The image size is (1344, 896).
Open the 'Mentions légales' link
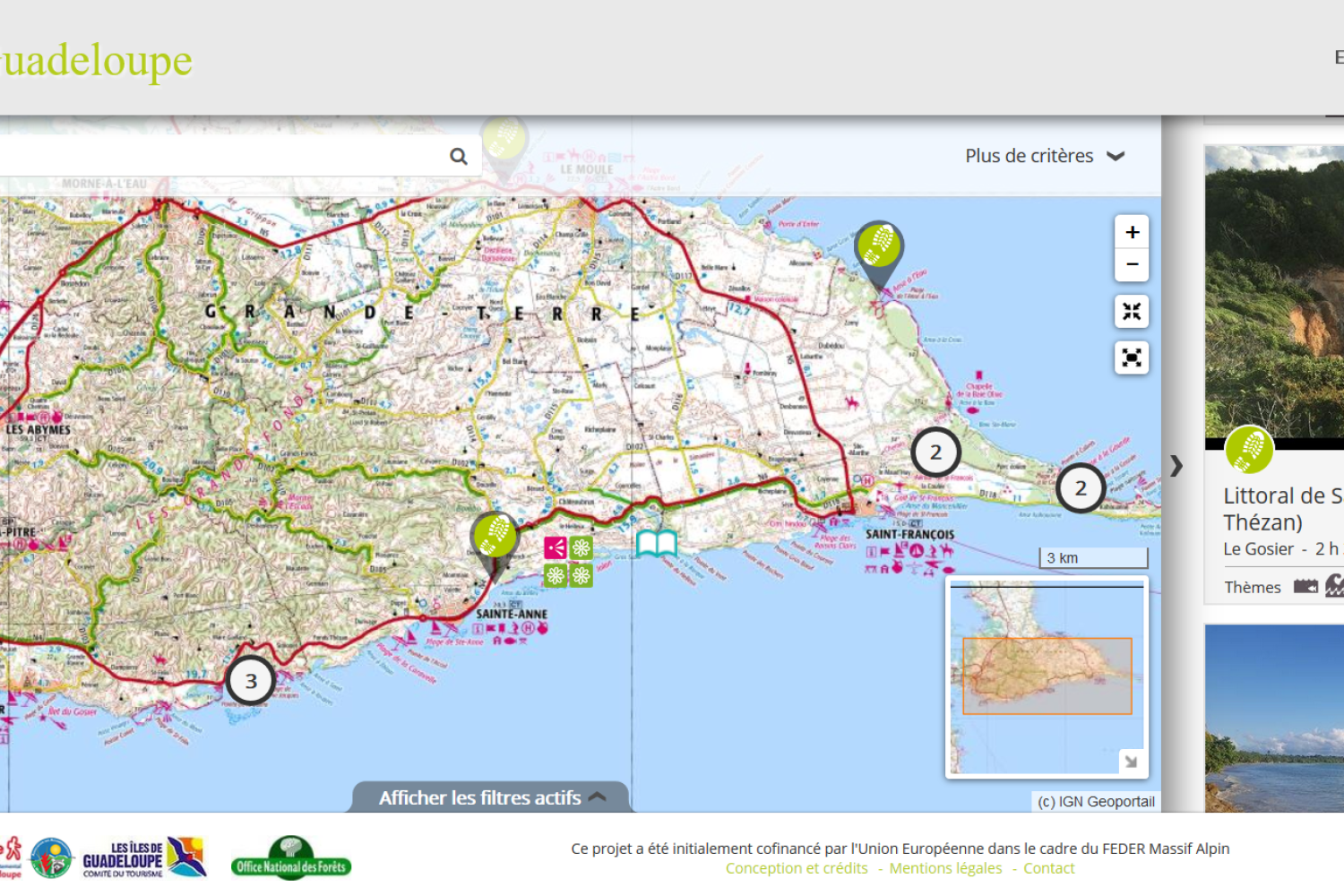(x=945, y=868)
